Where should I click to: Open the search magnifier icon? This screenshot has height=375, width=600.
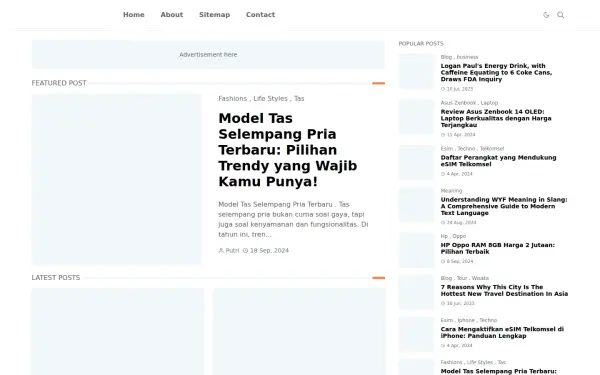(561, 15)
